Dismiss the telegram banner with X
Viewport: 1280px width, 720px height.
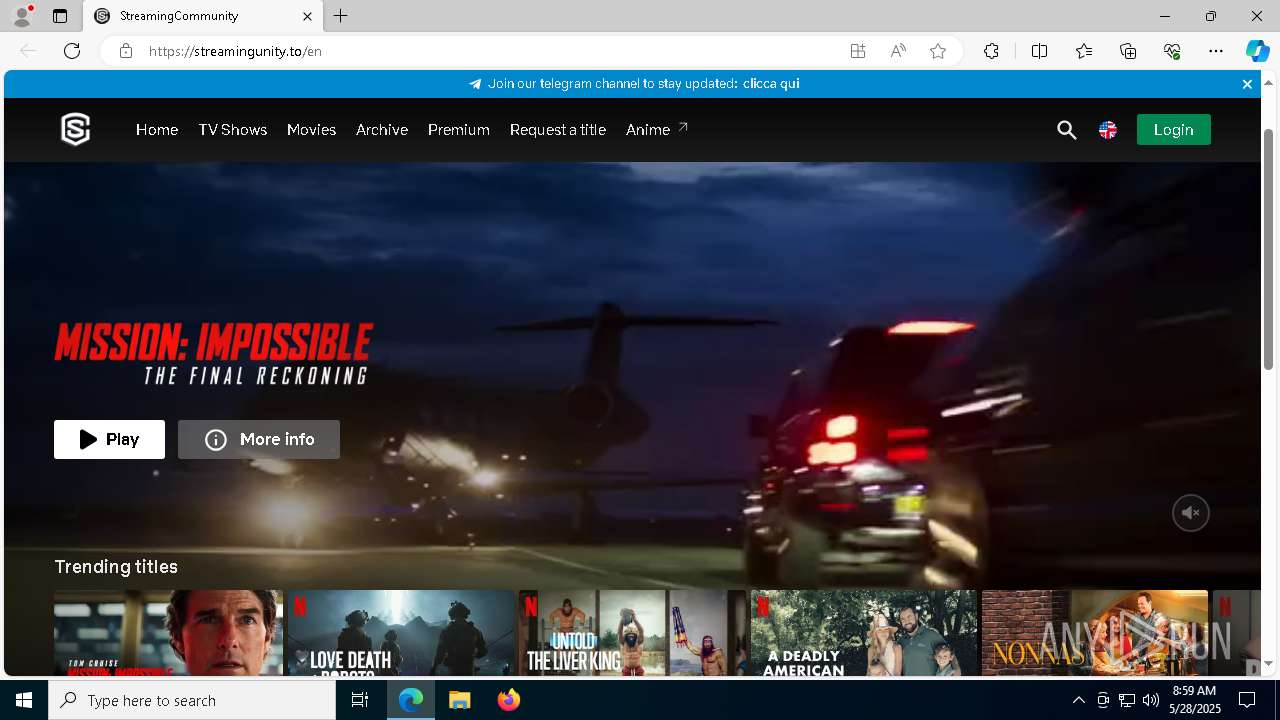click(x=1247, y=84)
